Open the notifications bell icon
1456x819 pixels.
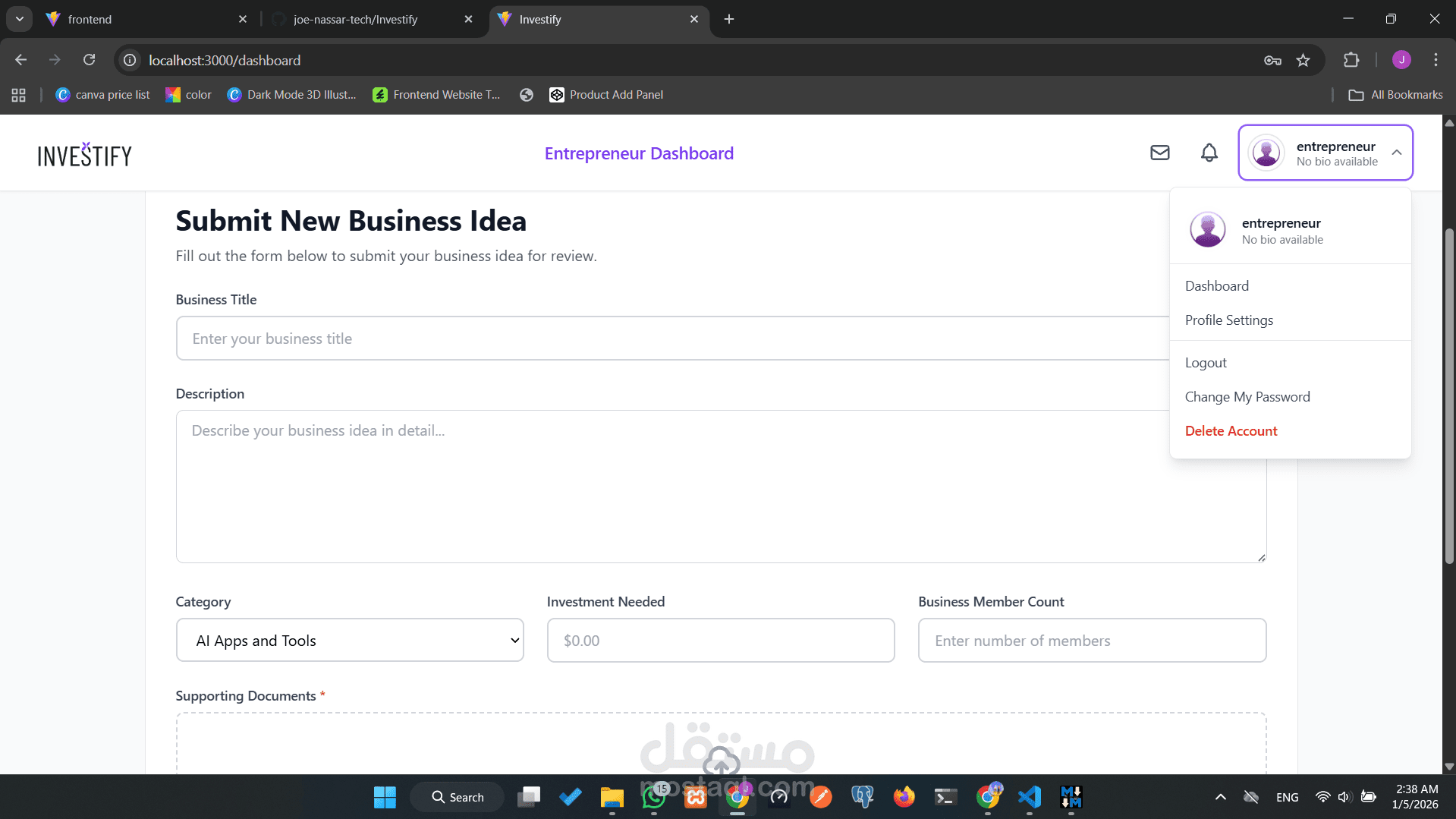point(1209,153)
